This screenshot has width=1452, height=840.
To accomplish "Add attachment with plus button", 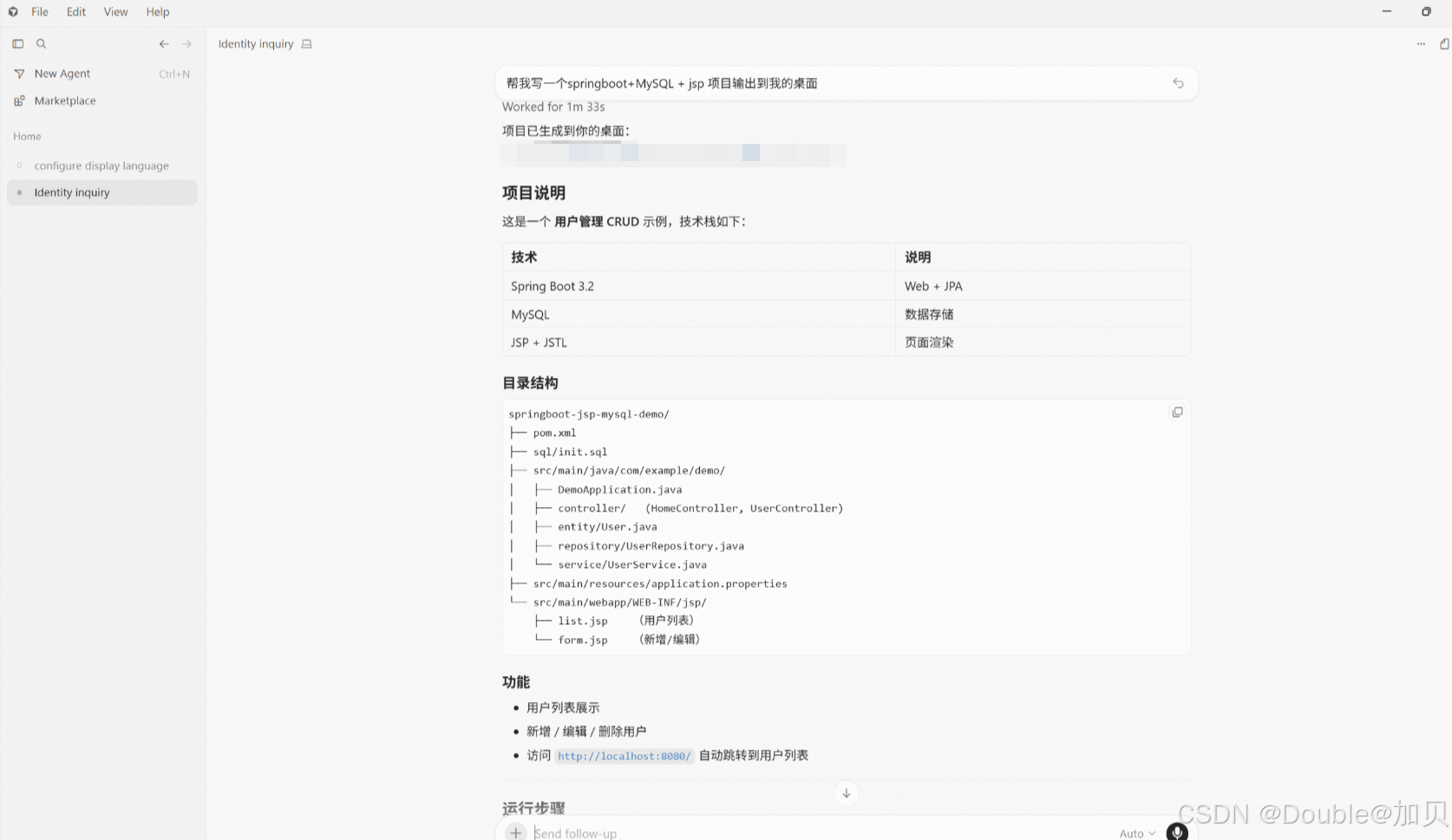I will [516, 832].
